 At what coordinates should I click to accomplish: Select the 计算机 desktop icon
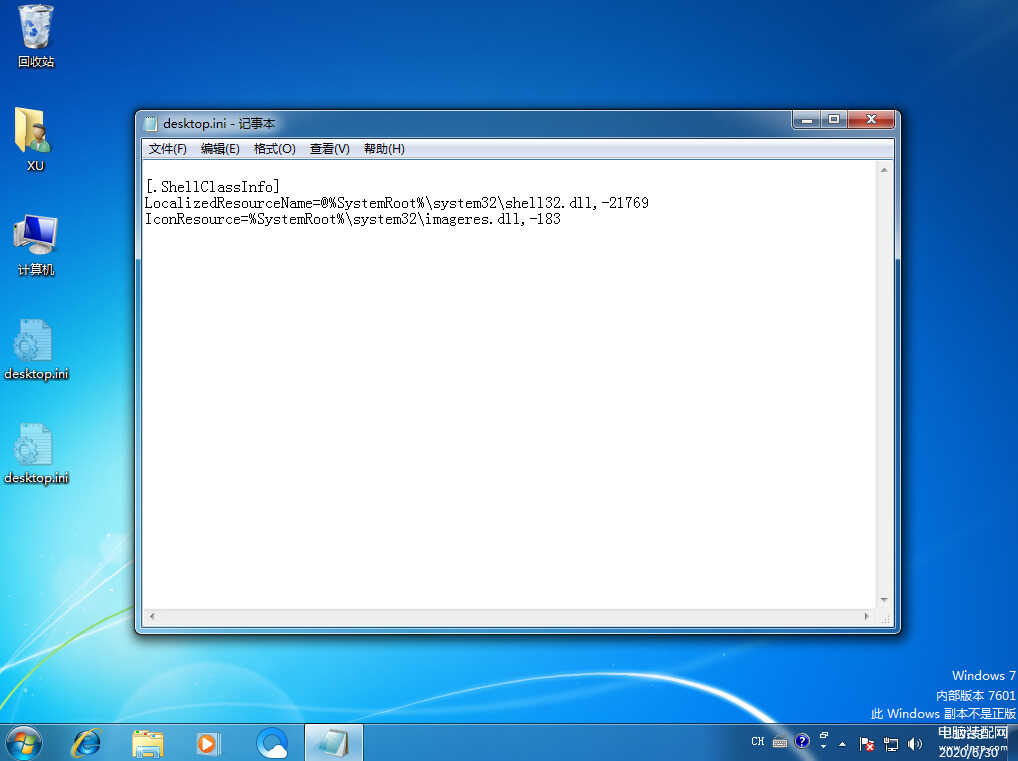pos(36,245)
